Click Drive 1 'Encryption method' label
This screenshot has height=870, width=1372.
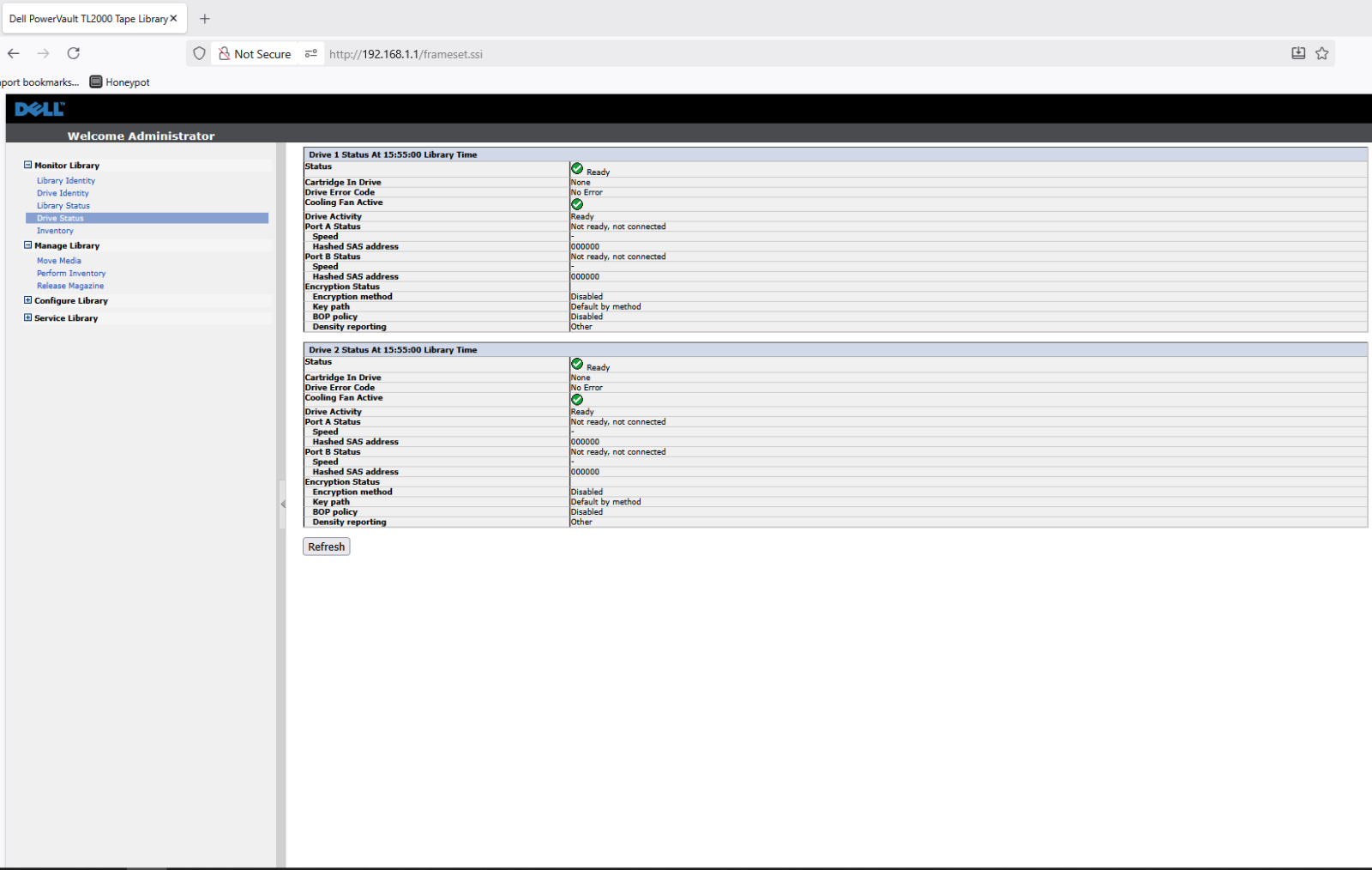pos(352,297)
